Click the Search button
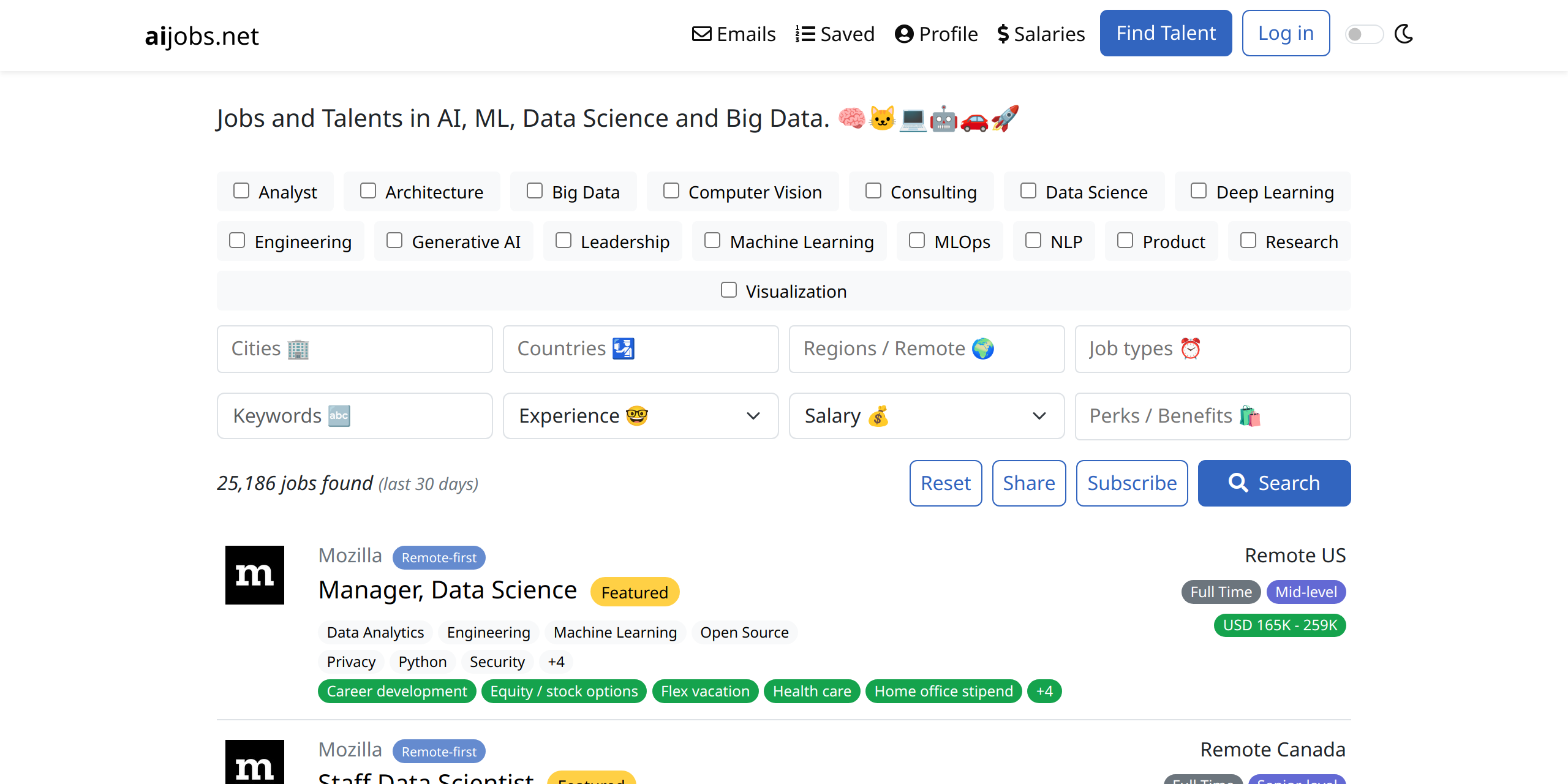 pyautogui.click(x=1274, y=483)
